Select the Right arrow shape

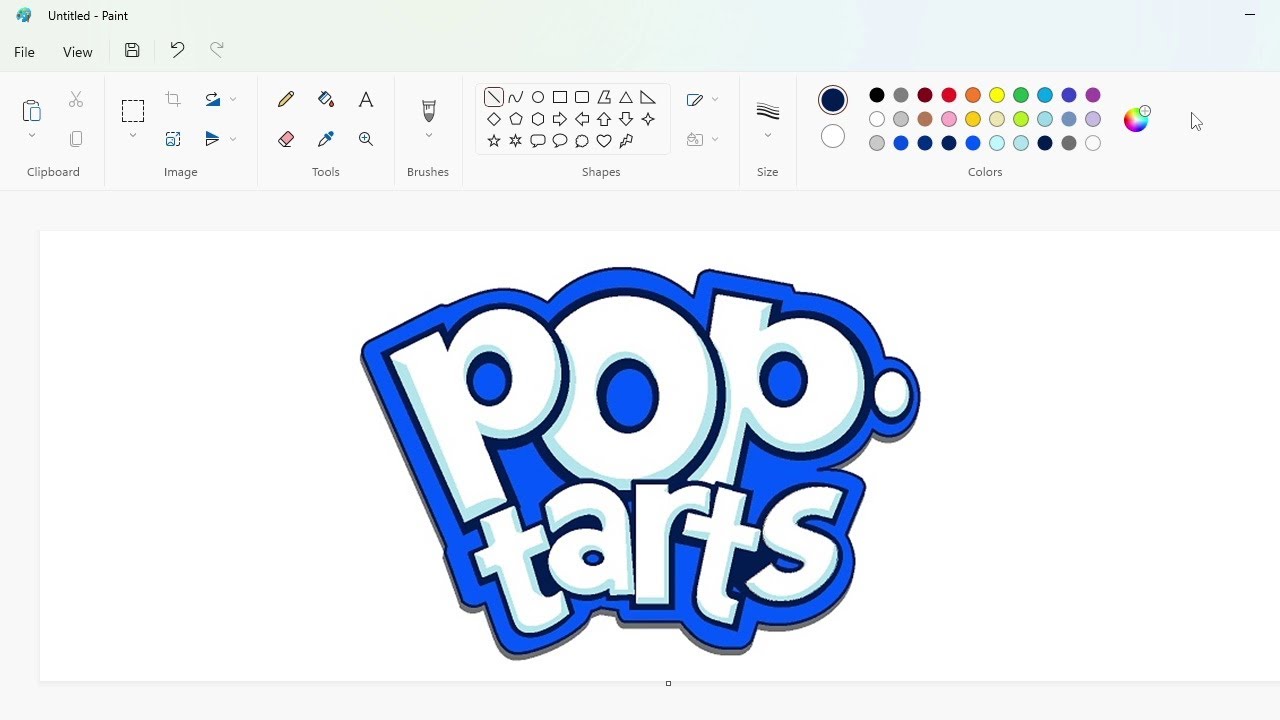point(560,119)
